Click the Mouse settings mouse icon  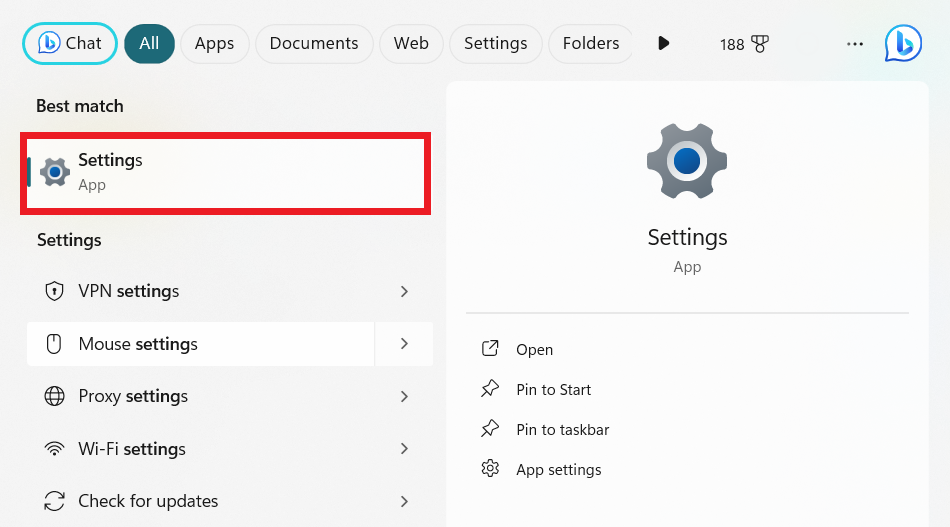click(55, 344)
